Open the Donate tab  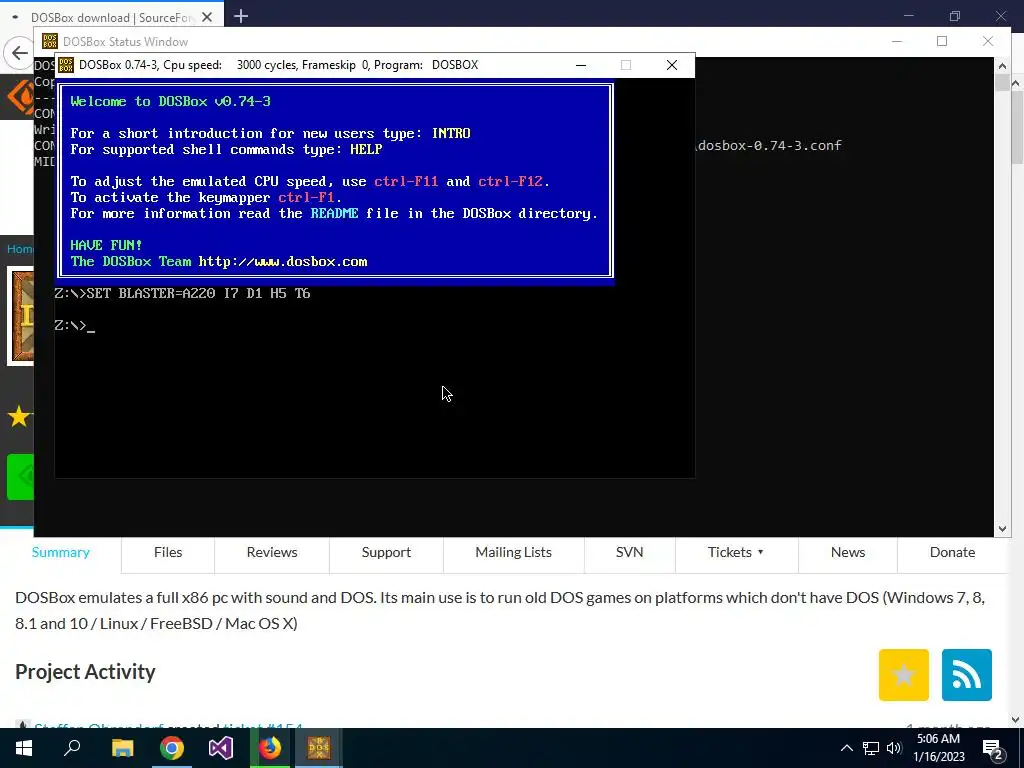(x=952, y=552)
